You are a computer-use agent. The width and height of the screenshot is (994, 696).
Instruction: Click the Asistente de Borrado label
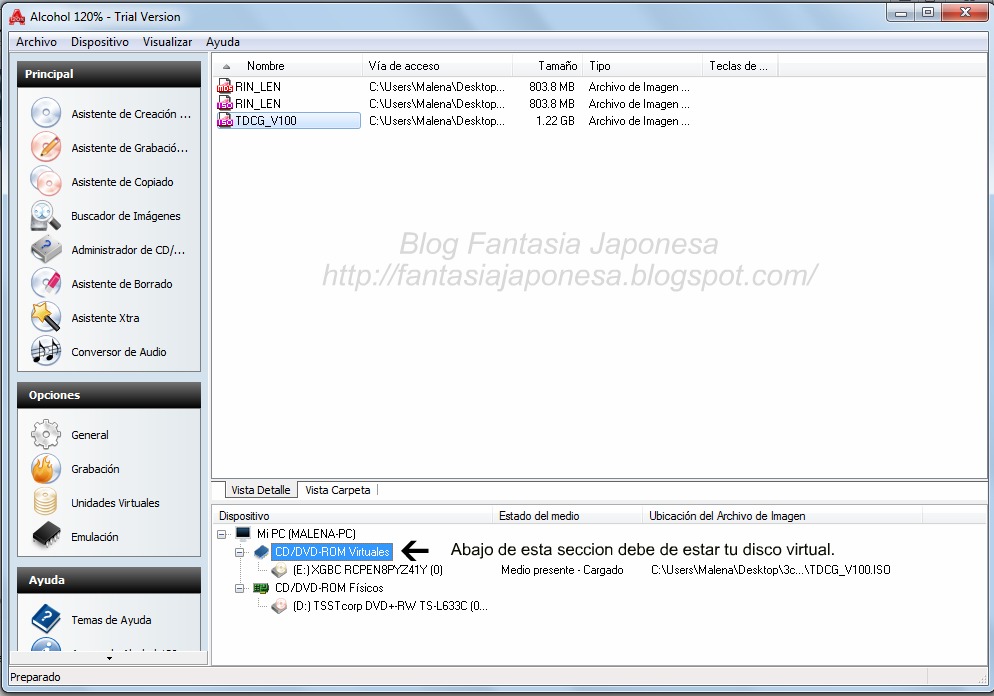pos(122,284)
